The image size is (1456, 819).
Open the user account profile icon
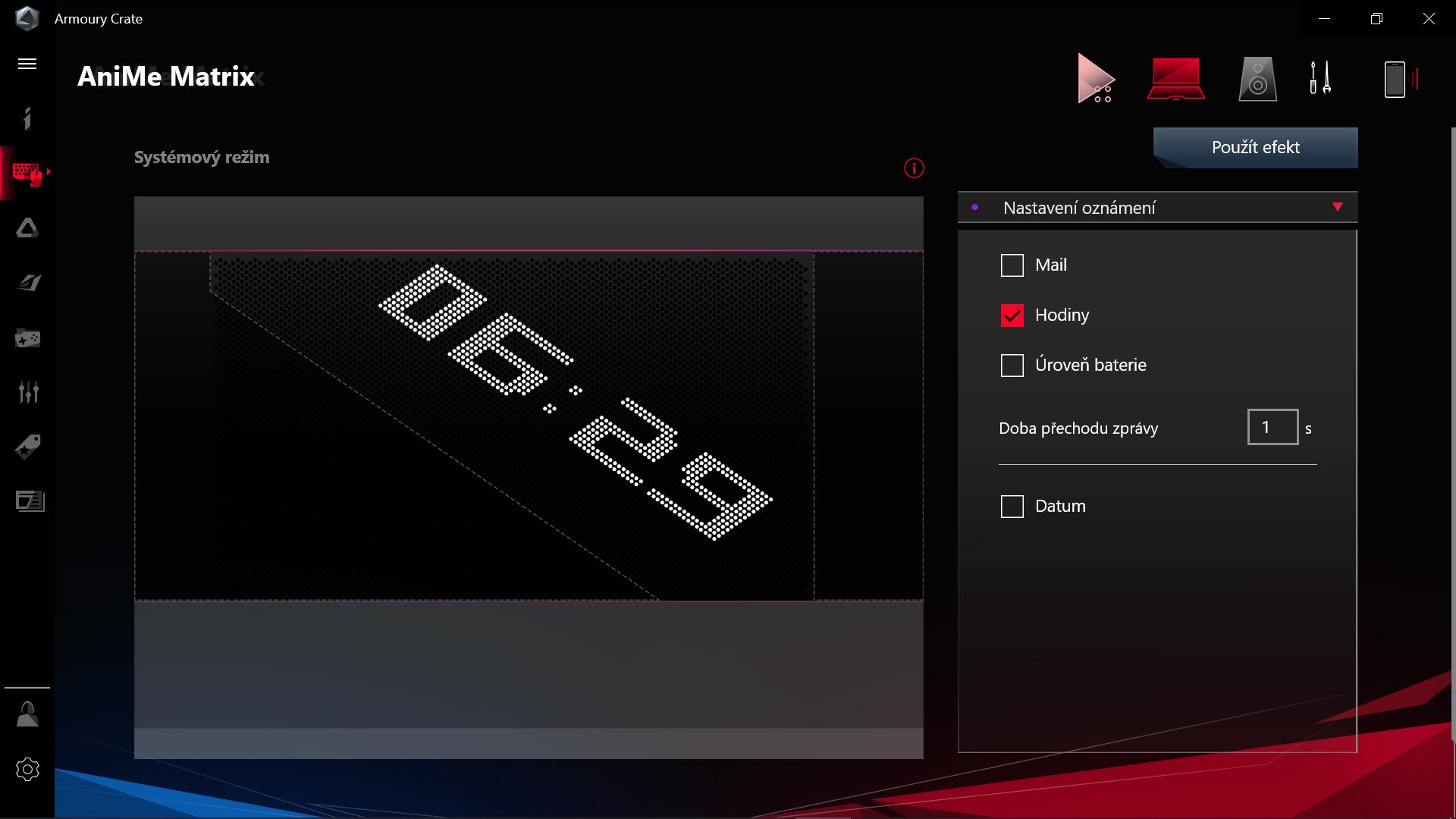click(27, 714)
